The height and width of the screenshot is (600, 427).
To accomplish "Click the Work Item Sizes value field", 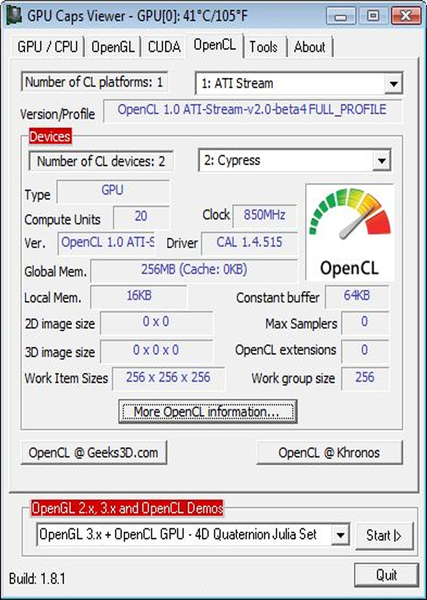I will pyautogui.click(x=168, y=378).
